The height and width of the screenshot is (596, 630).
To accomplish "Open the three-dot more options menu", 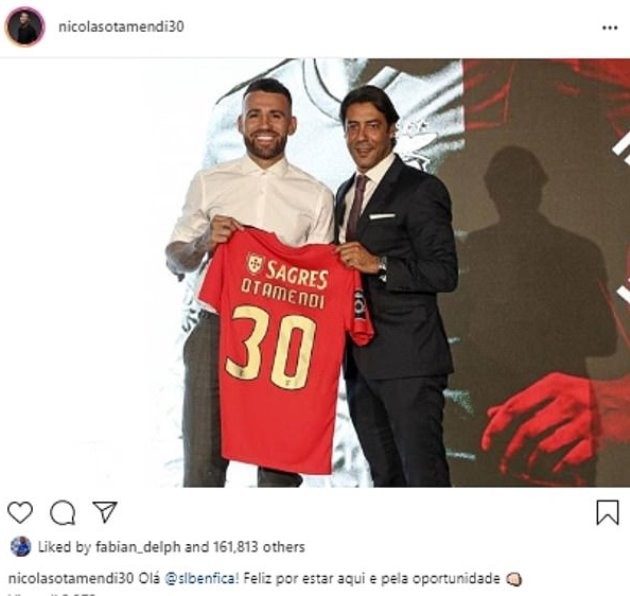I will [610, 28].
